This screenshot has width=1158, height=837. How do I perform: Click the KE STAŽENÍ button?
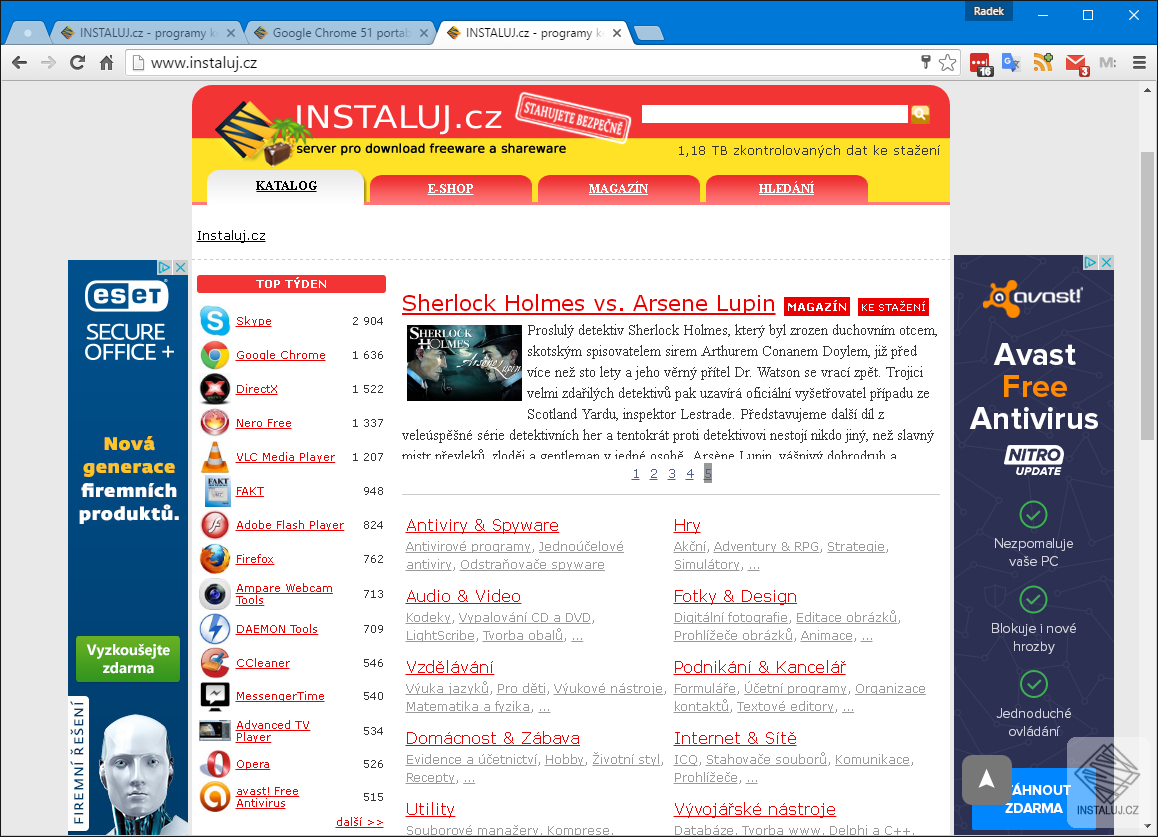tap(893, 306)
